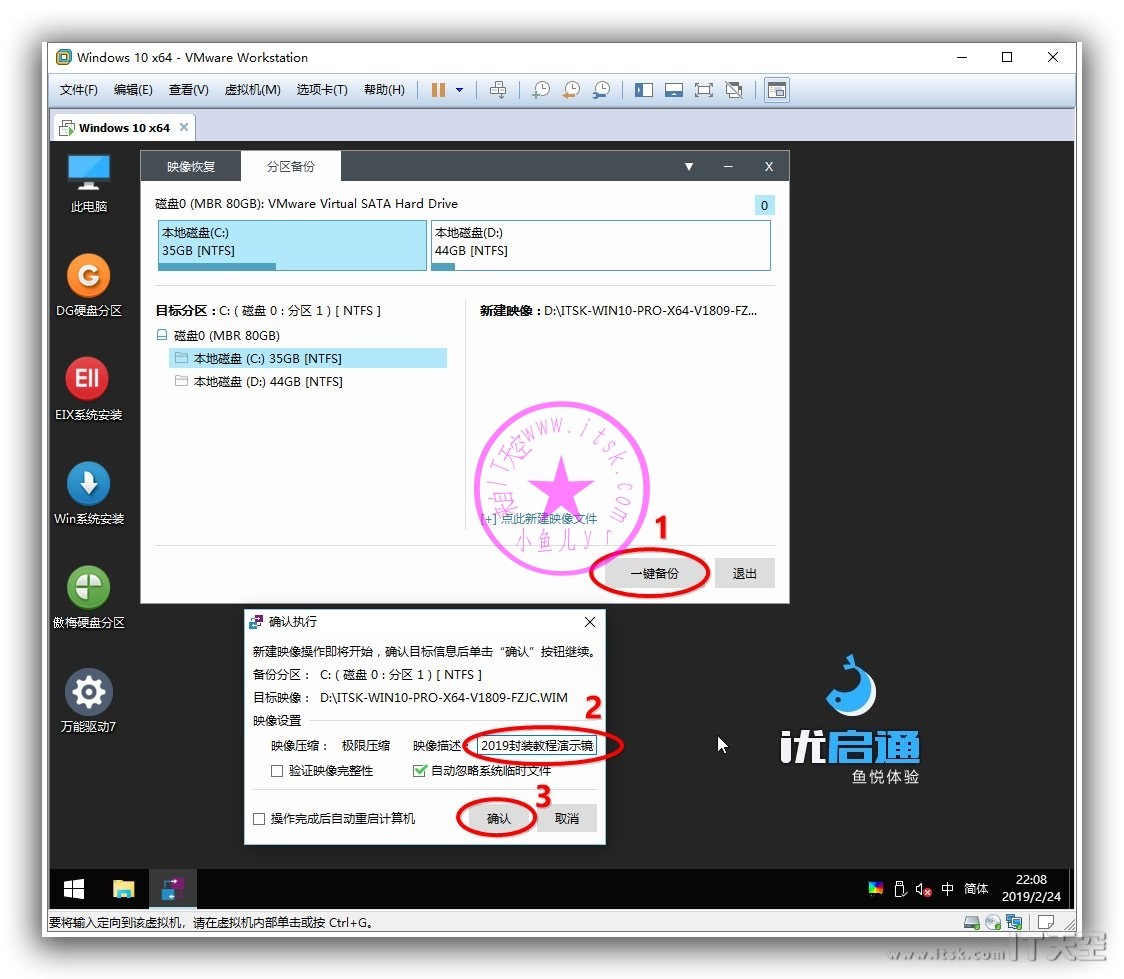The image size is (1124, 979).
Task: Click the 取消 button in the dialog
Action: point(566,818)
